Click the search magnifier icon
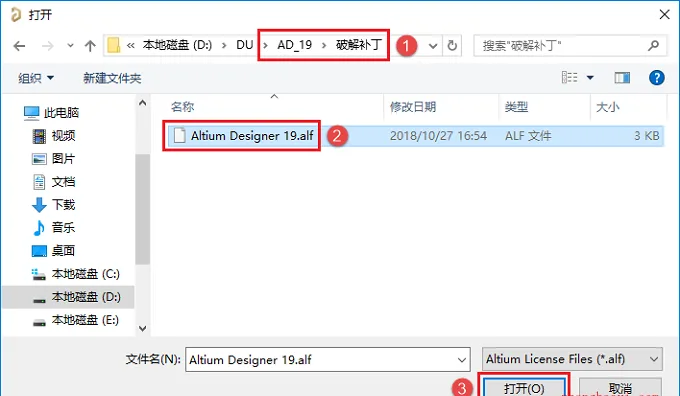Viewport: 680px width, 396px height. pyautogui.click(x=654, y=45)
